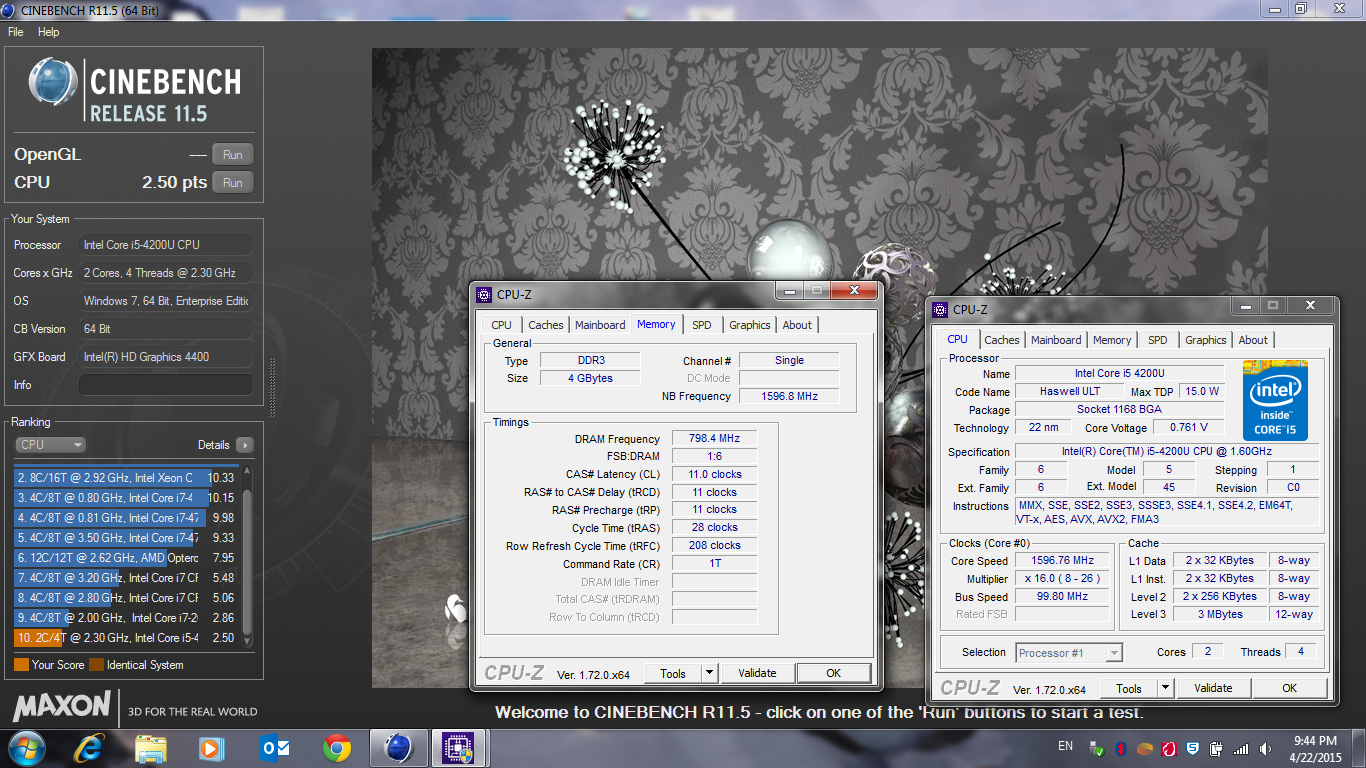Switch to Cinebench taskbar button
Image resolution: width=1366 pixels, height=768 pixels.
click(399, 748)
